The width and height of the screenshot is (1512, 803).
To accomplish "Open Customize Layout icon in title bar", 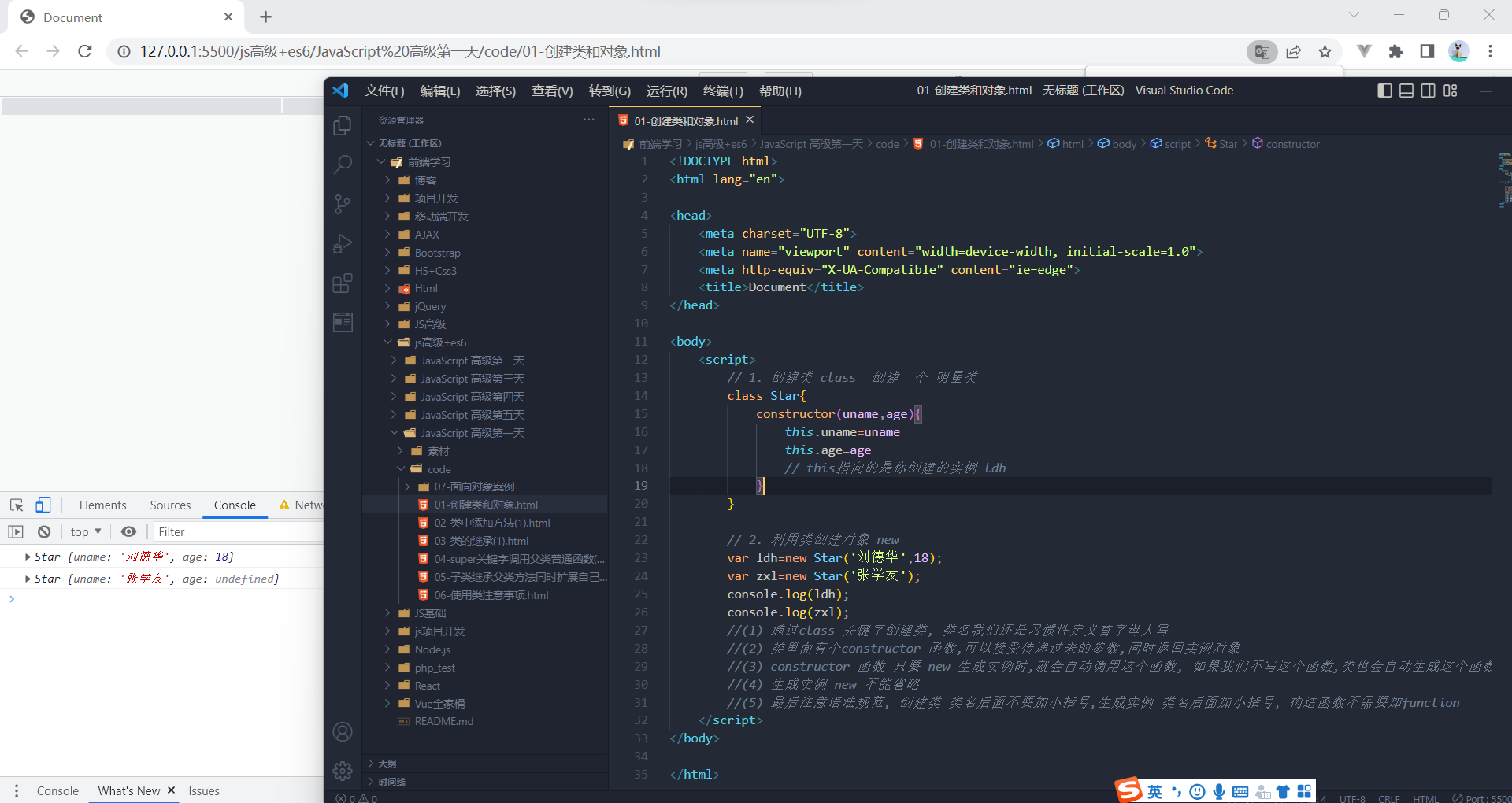I will [x=1451, y=91].
